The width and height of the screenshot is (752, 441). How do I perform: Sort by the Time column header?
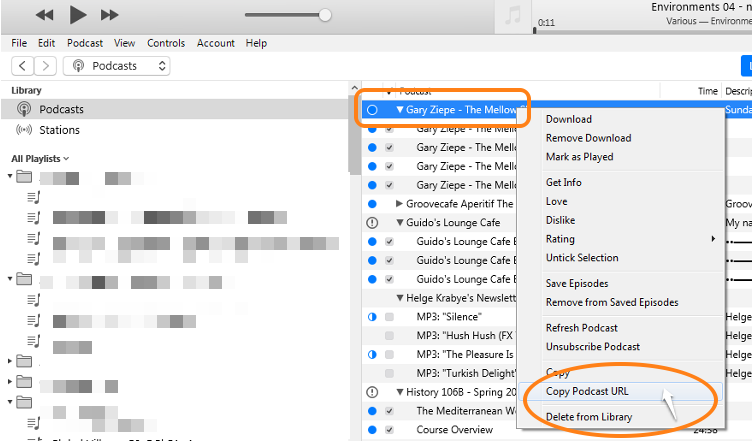click(x=708, y=91)
